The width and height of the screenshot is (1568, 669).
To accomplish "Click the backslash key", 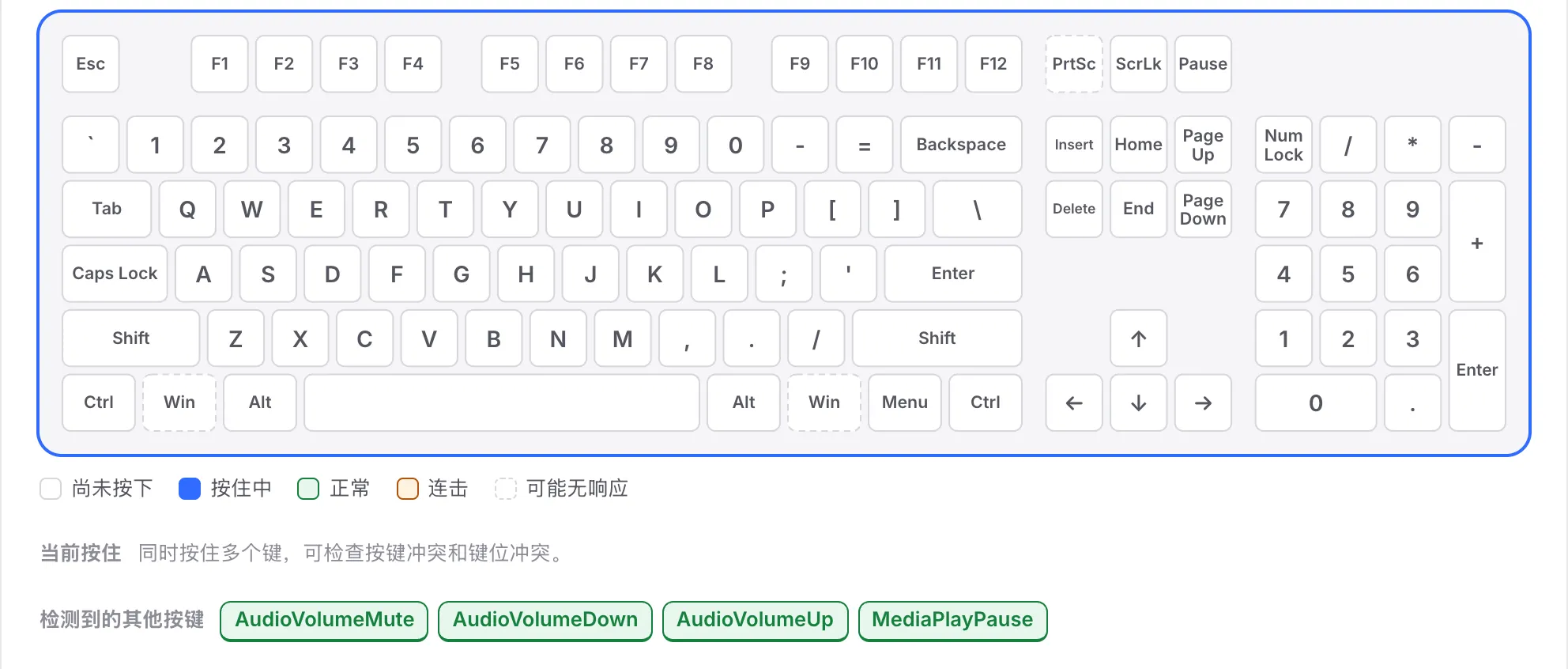I will pos(978,209).
